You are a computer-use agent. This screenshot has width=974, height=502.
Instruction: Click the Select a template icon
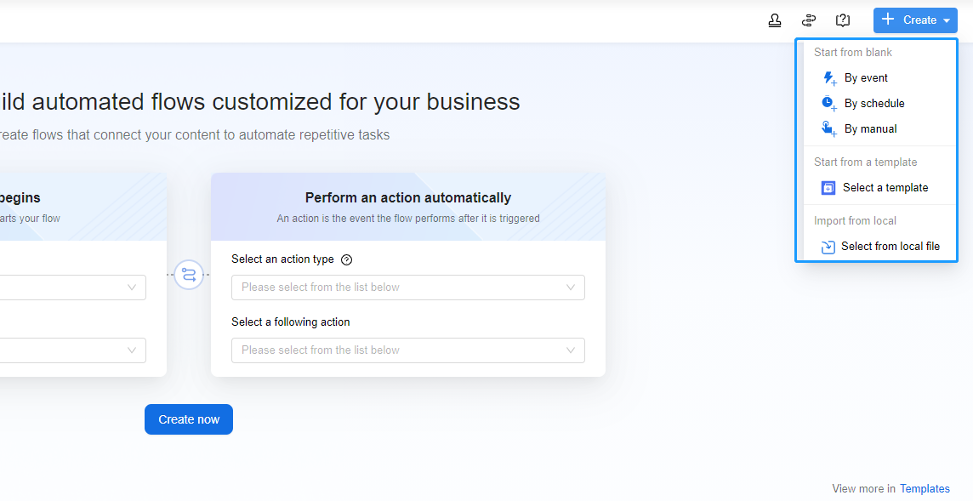pos(828,188)
